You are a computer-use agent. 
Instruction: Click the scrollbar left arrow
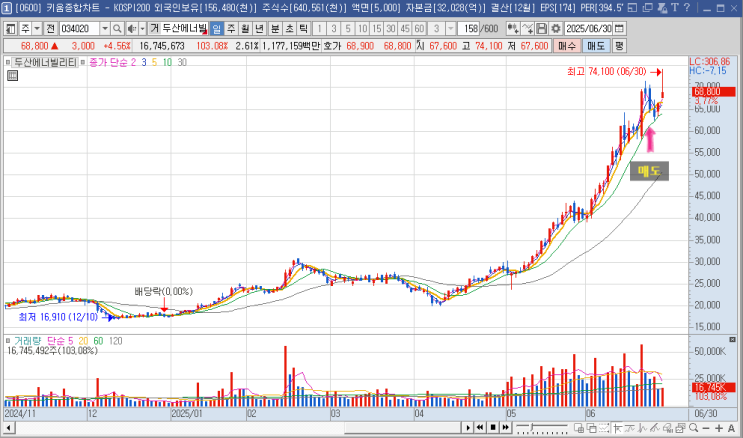coord(9,428)
